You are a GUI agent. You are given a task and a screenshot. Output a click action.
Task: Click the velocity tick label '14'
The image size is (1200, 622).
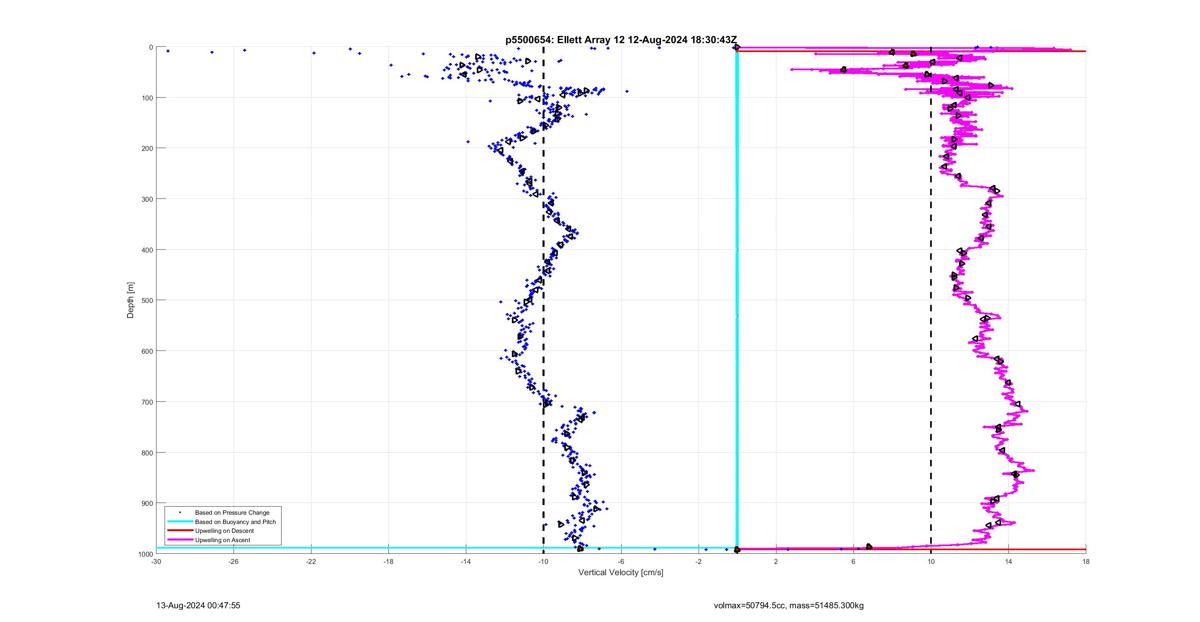point(1008,562)
